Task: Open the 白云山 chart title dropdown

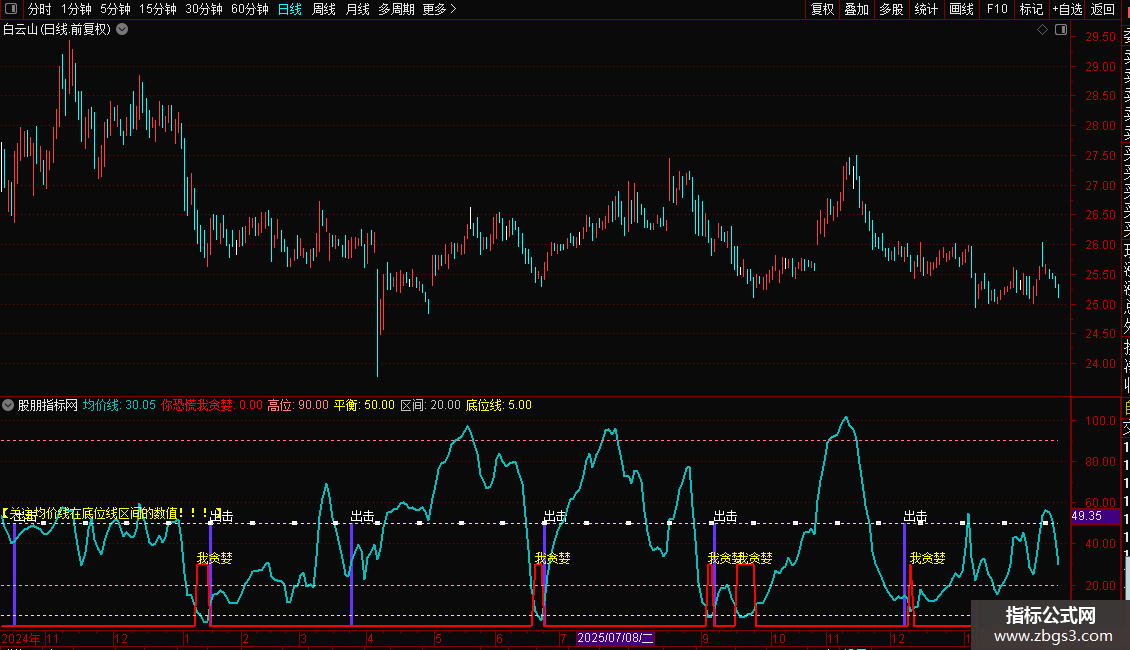Action: (x=123, y=30)
